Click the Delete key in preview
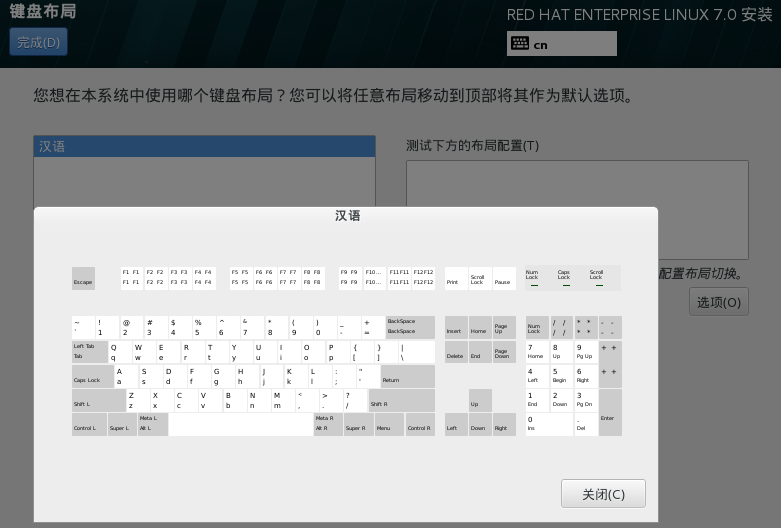Image resolution: width=781 pixels, height=528 pixels. pos(456,351)
